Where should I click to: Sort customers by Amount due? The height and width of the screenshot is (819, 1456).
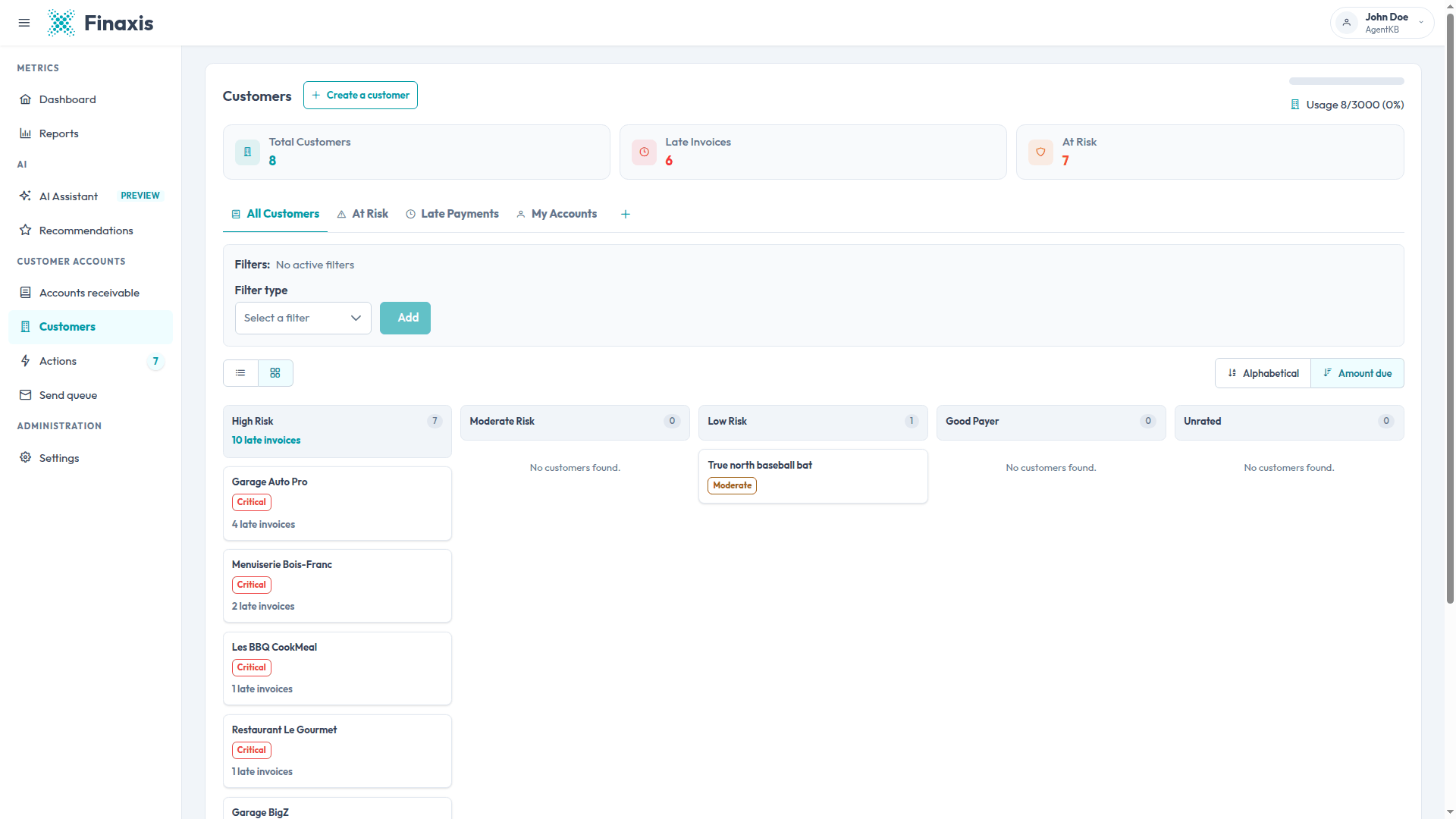point(1357,373)
